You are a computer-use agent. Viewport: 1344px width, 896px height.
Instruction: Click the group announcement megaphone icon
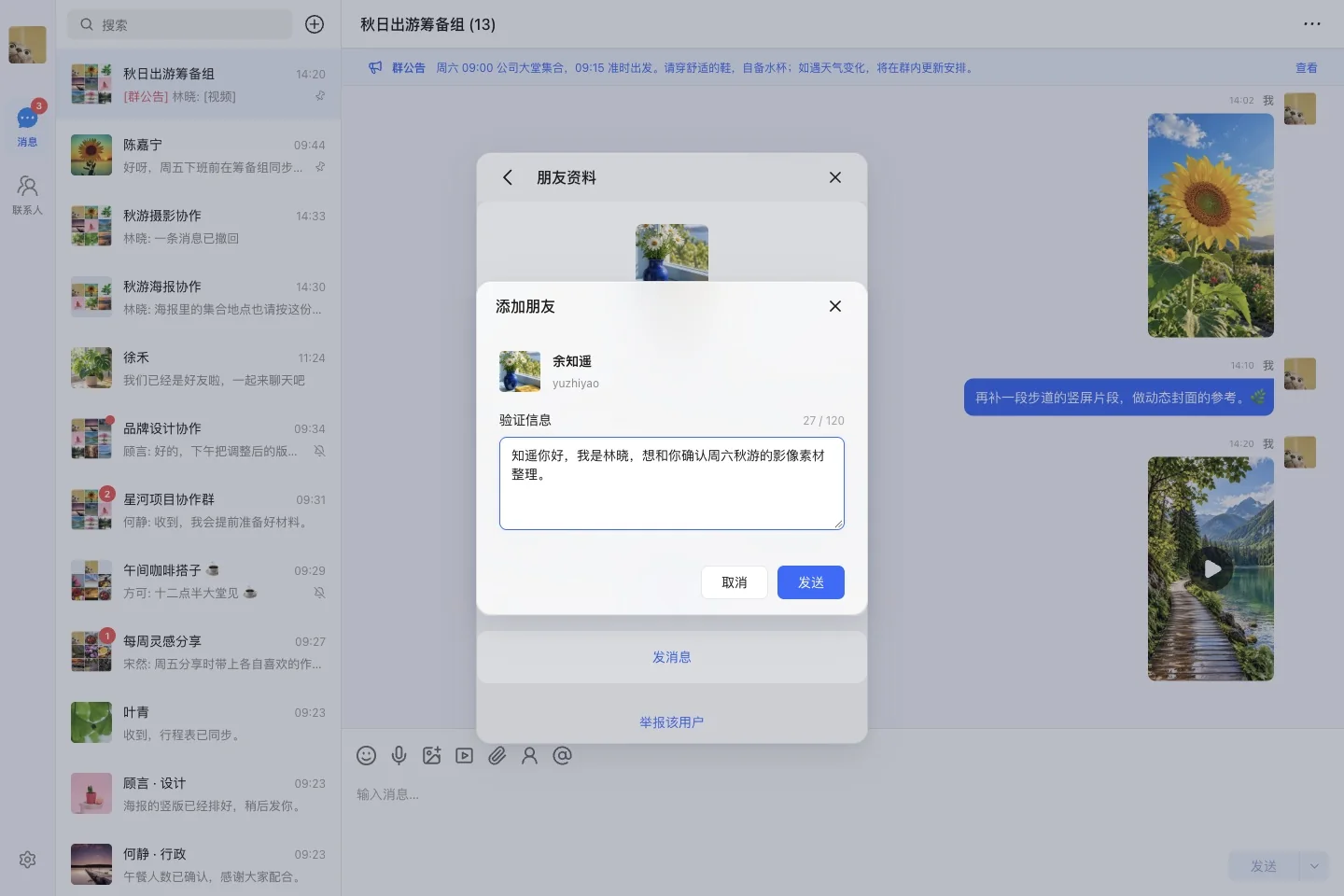coord(375,67)
